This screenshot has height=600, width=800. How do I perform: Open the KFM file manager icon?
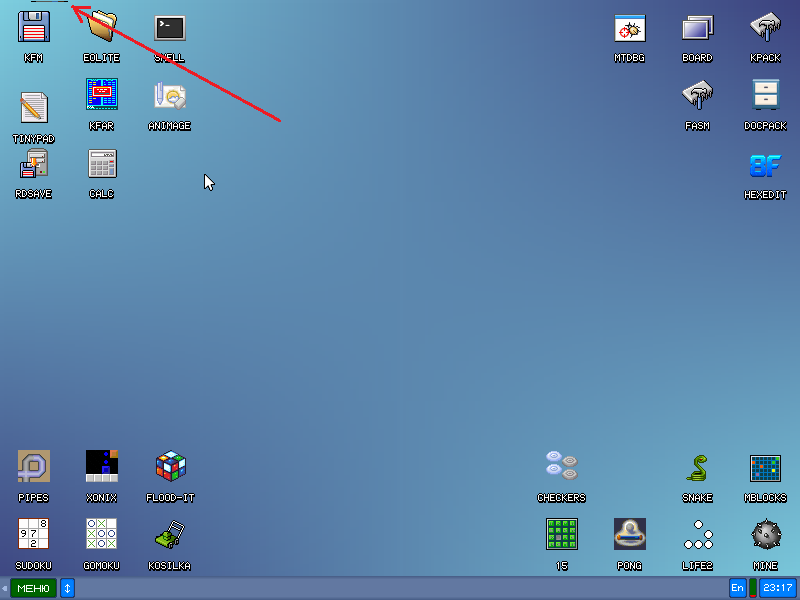[x=33, y=28]
